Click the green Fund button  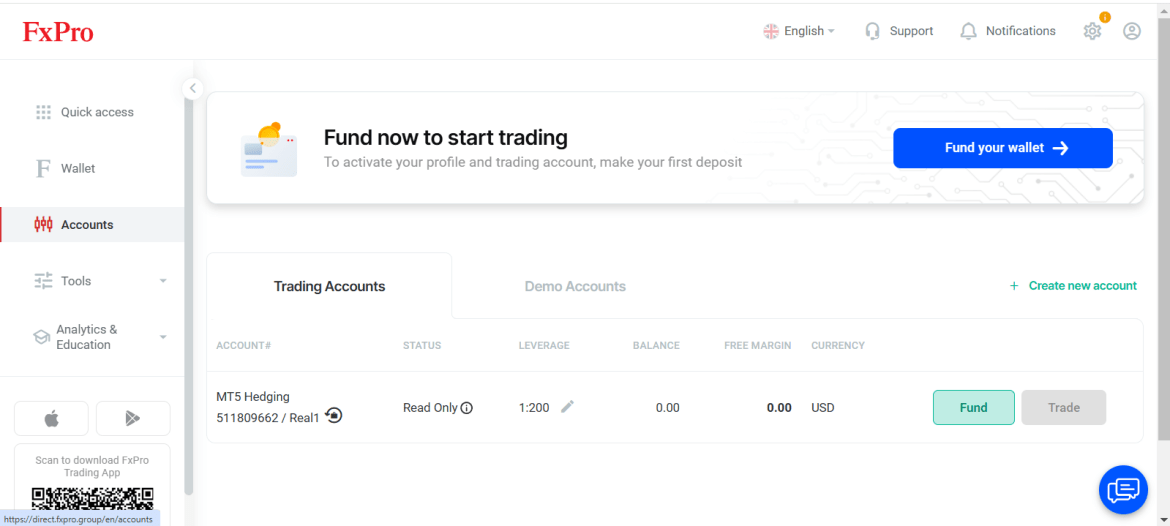(x=974, y=407)
